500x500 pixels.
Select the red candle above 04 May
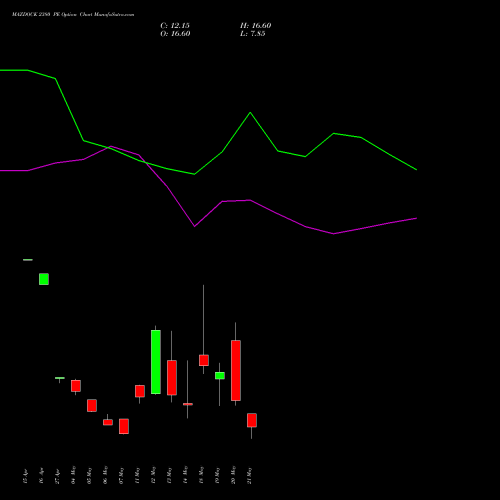click(x=76, y=386)
